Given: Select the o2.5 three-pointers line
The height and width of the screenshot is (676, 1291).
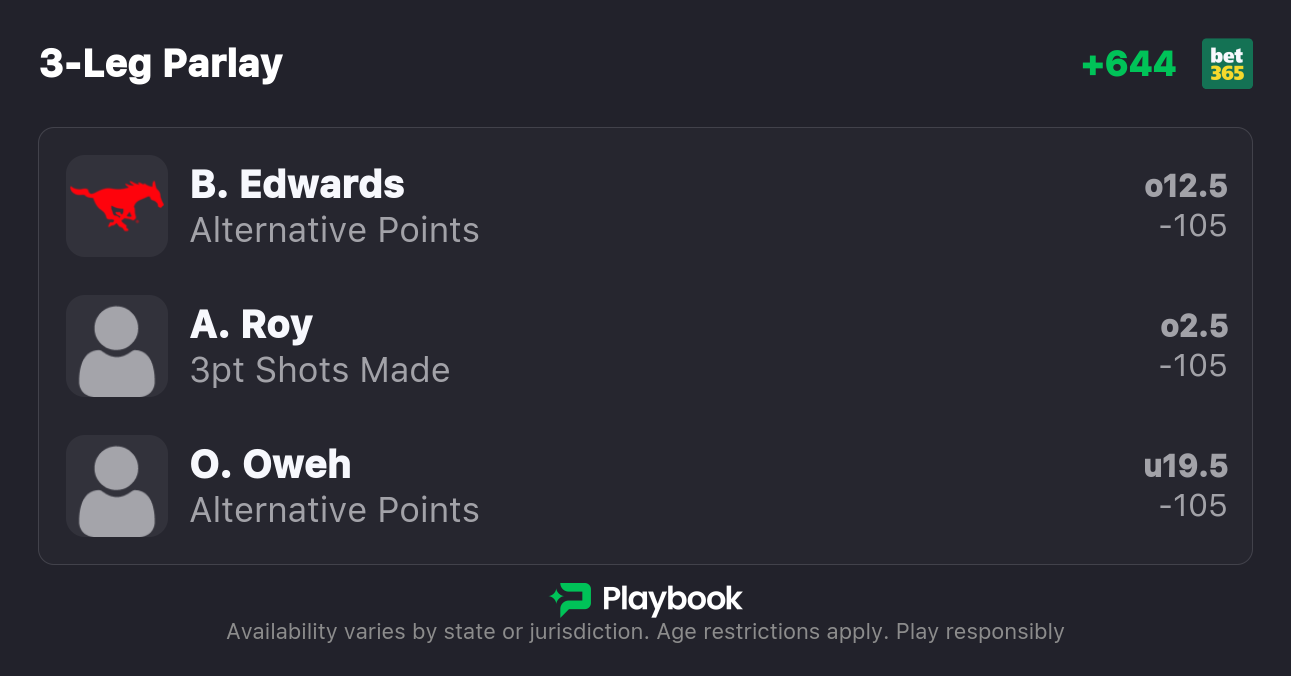Looking at the screenshot, I should (1194, 326).
